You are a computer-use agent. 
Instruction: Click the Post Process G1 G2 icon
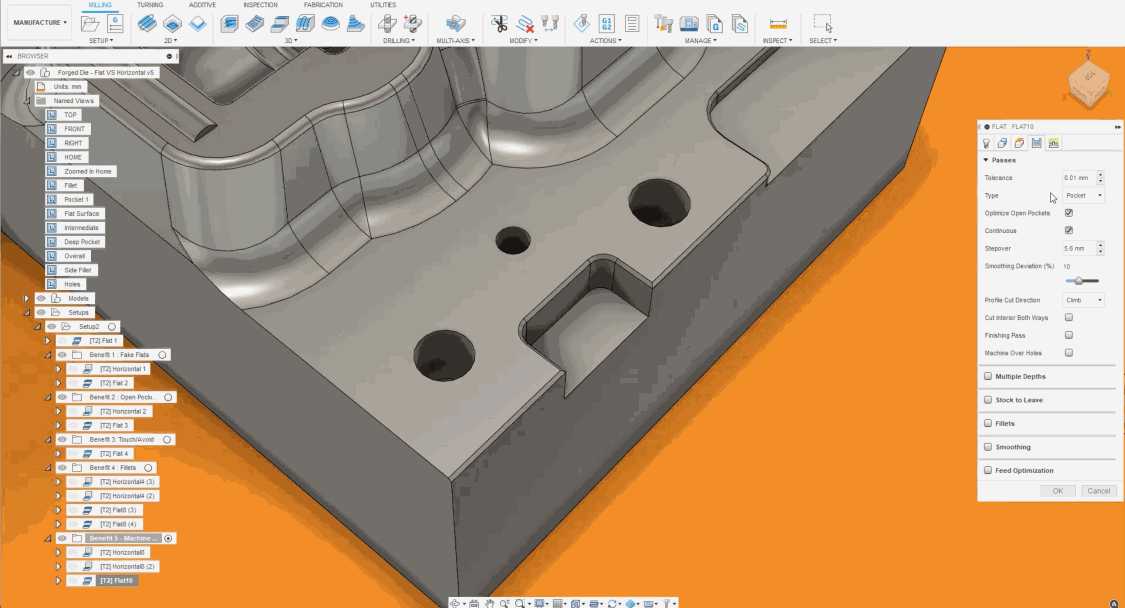pyautogui.click(x=606, y=23)
